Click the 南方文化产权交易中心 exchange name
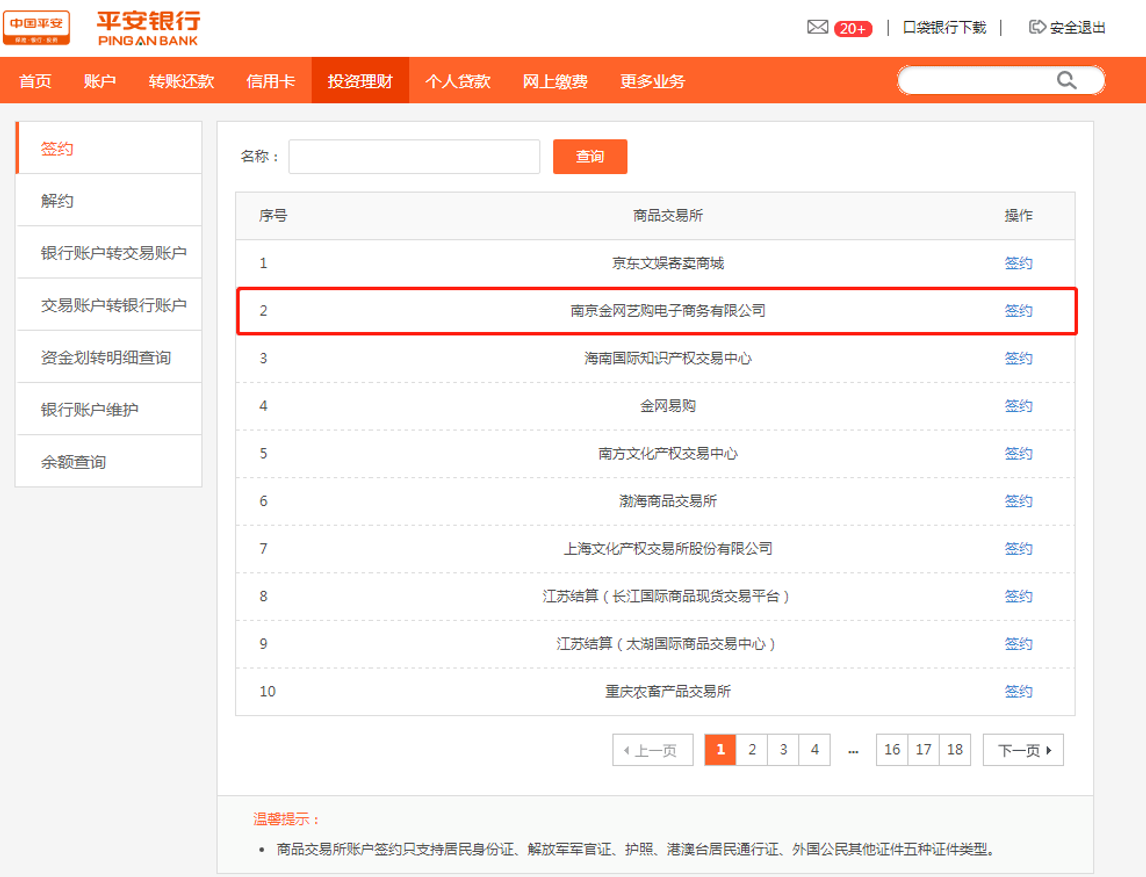This screenshot has height=877, width=1146. tap(668, 453)
